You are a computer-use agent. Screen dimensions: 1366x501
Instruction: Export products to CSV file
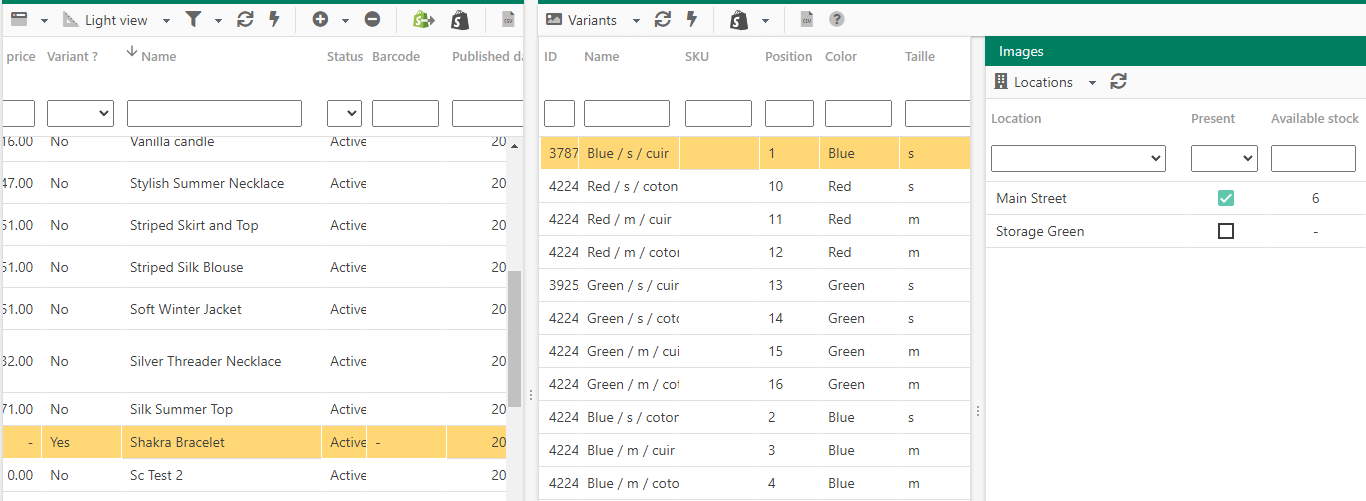pos(508,20)
